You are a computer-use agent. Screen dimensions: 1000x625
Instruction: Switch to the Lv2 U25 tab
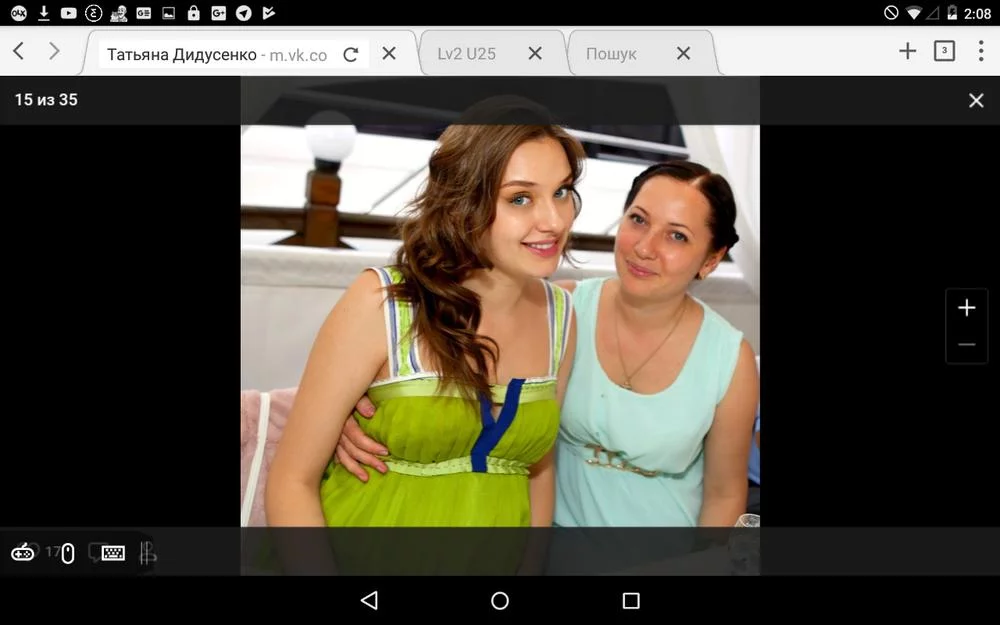[x=467, y=54]
